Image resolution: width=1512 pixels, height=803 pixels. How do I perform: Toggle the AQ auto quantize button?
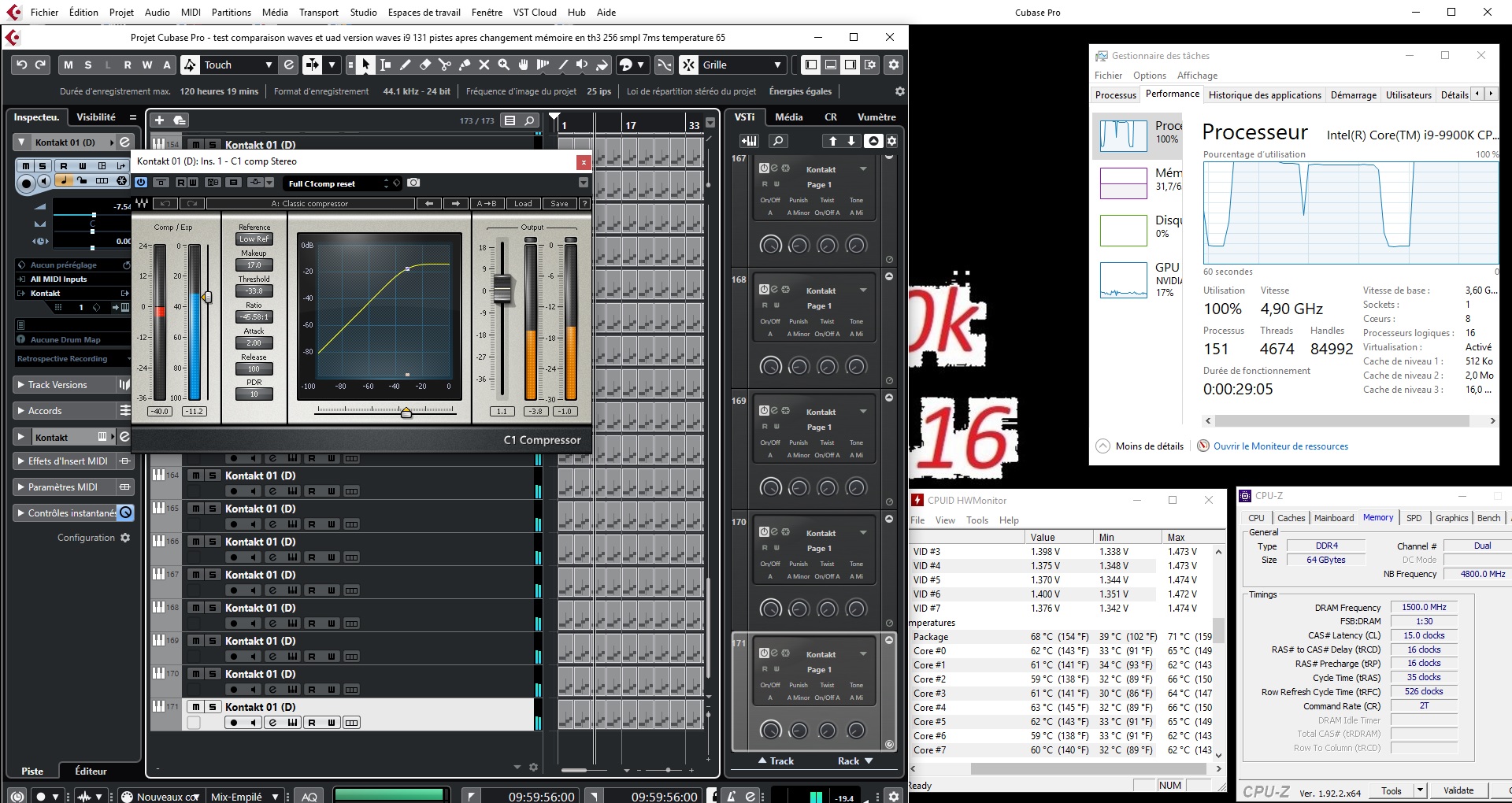[x=309, y=797]
